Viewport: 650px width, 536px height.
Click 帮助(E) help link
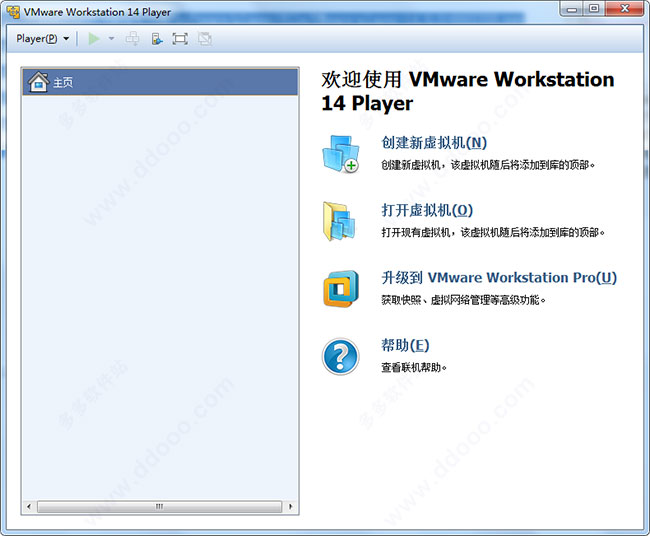click(x=405, y=345)
